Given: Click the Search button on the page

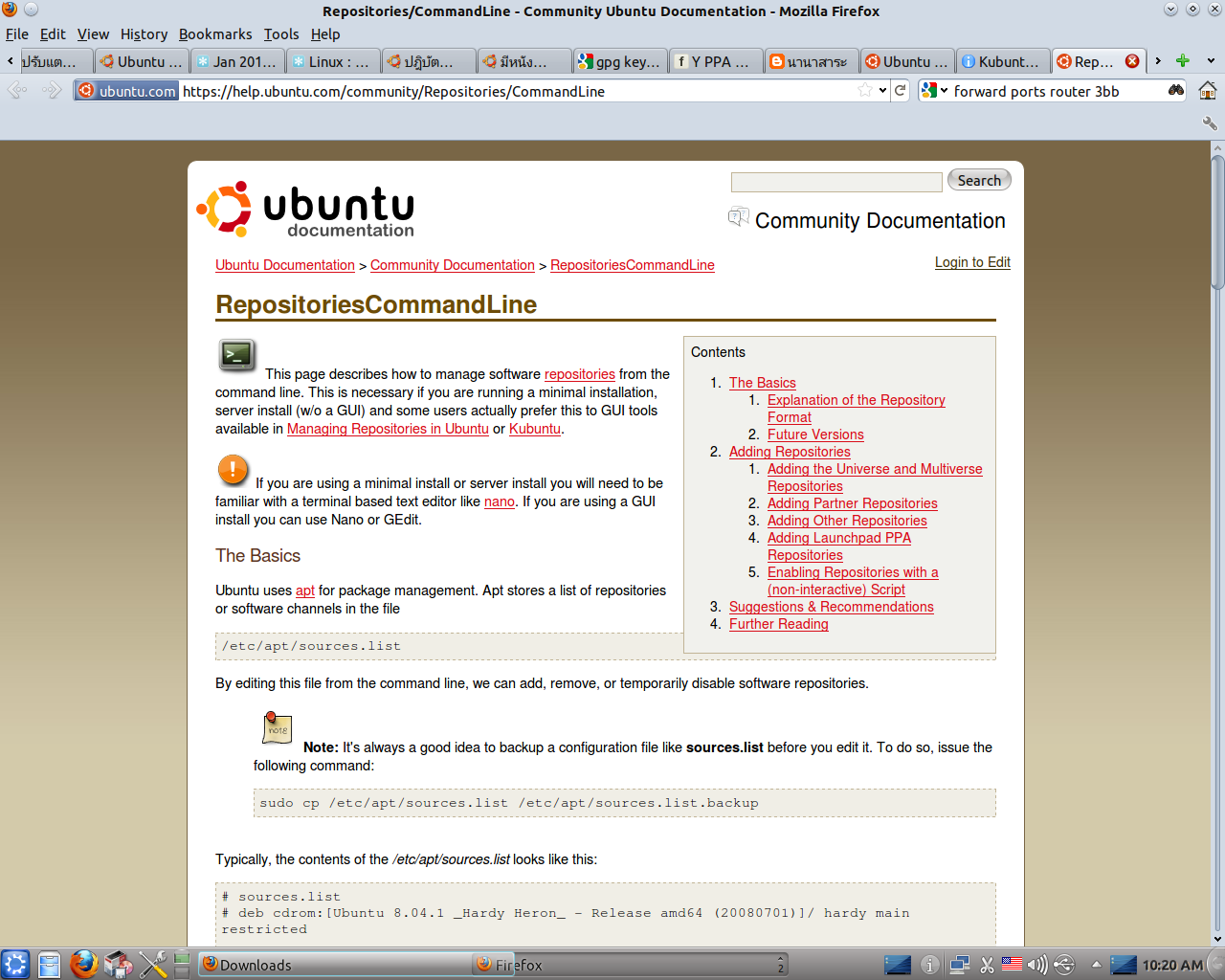Looking at the screenshot, I should pyautogui.click(x=979, y=180).
